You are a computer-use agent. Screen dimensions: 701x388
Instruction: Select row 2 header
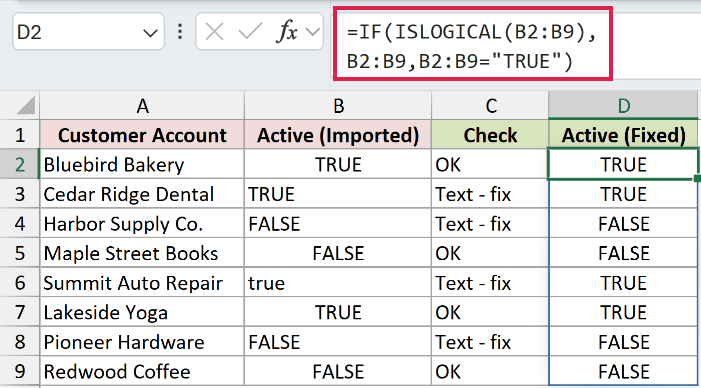coord(20,164)
